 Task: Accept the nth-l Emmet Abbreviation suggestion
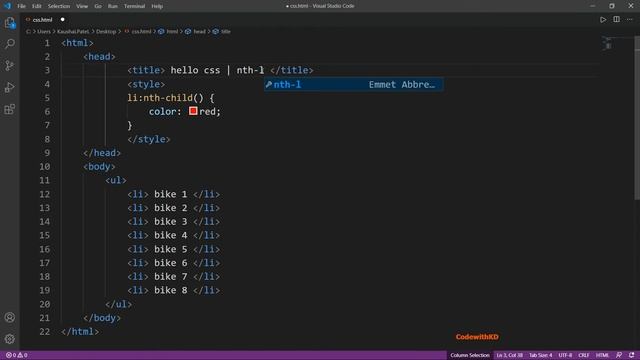(353, 84)
